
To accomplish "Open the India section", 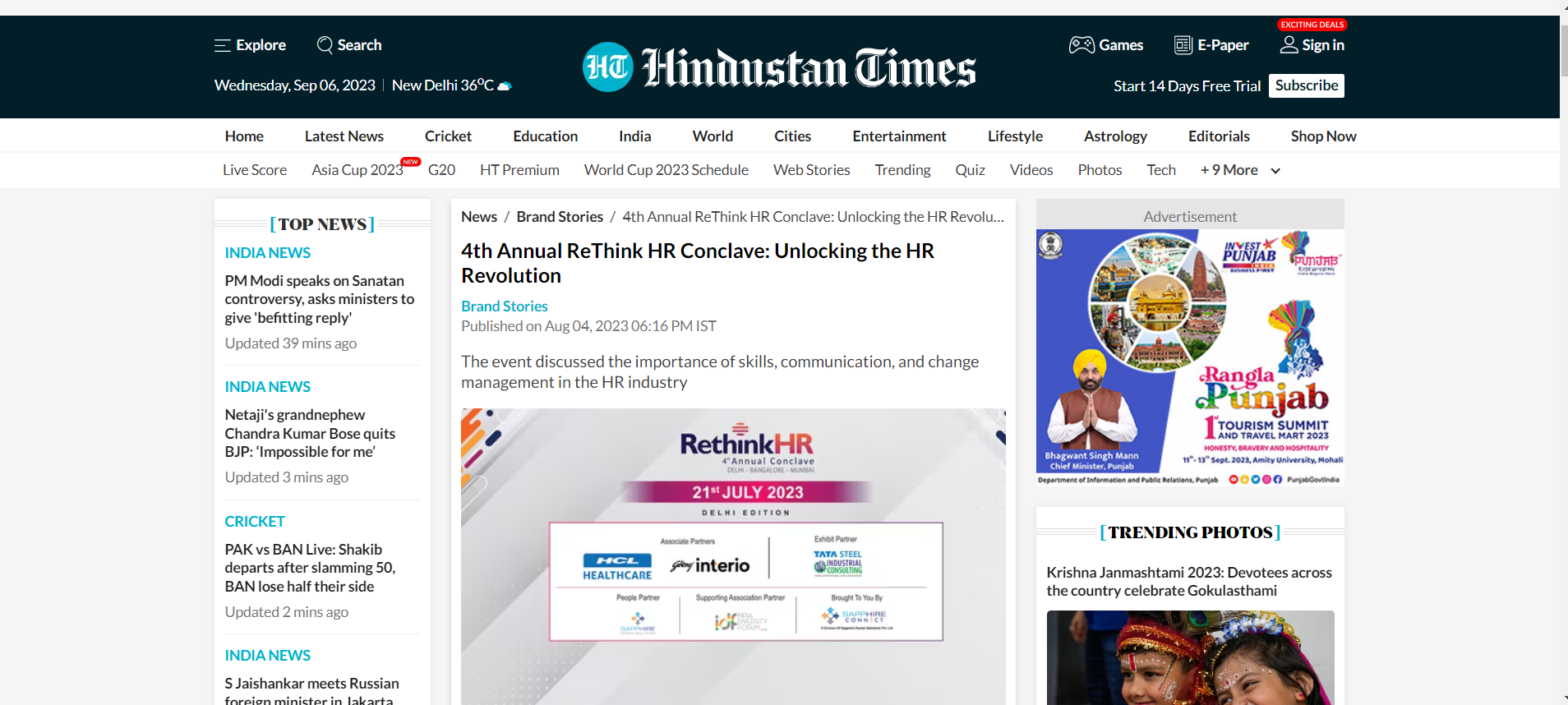I will (635, 136).
